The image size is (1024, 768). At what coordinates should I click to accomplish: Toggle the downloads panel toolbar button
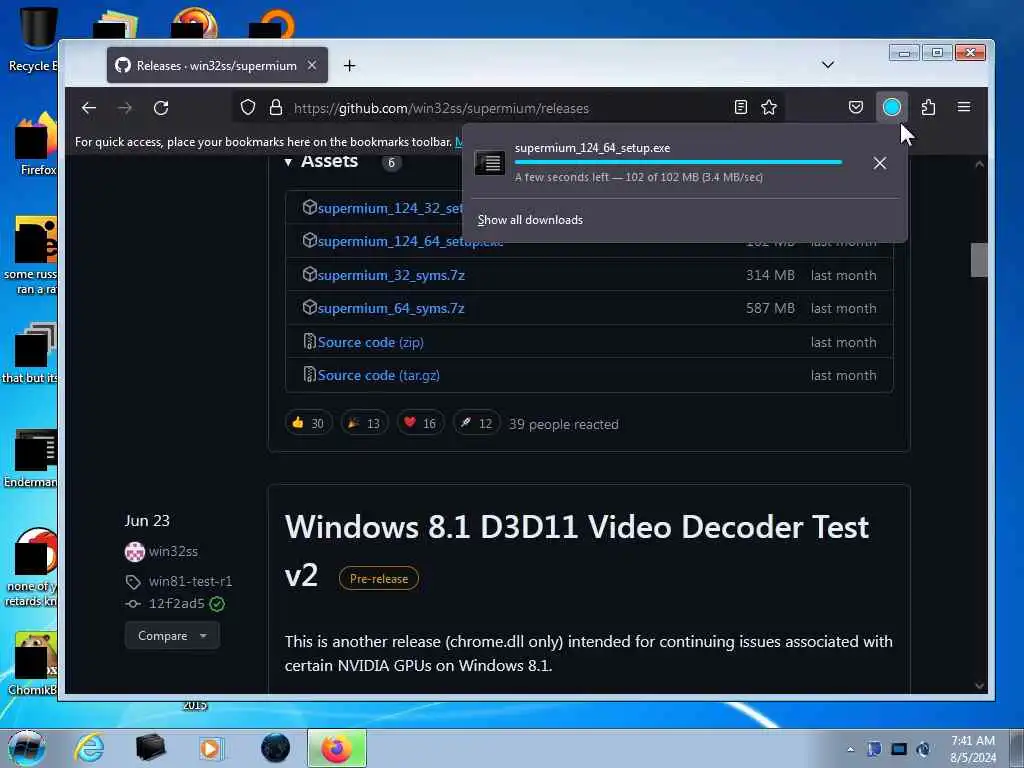[891, 107]
